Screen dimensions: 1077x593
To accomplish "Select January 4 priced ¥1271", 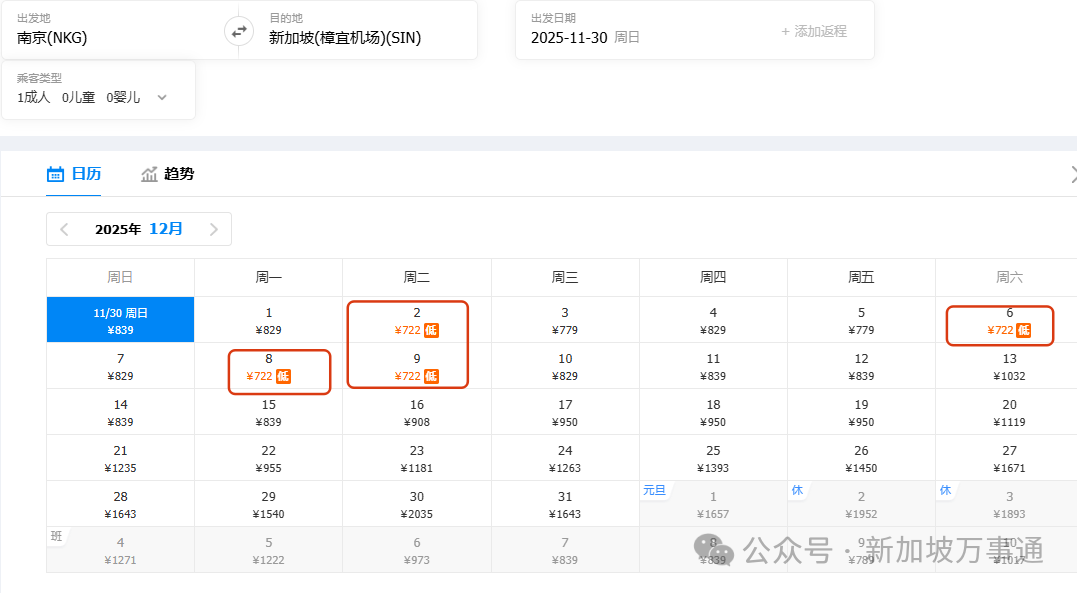I will [x=120, y=550].
